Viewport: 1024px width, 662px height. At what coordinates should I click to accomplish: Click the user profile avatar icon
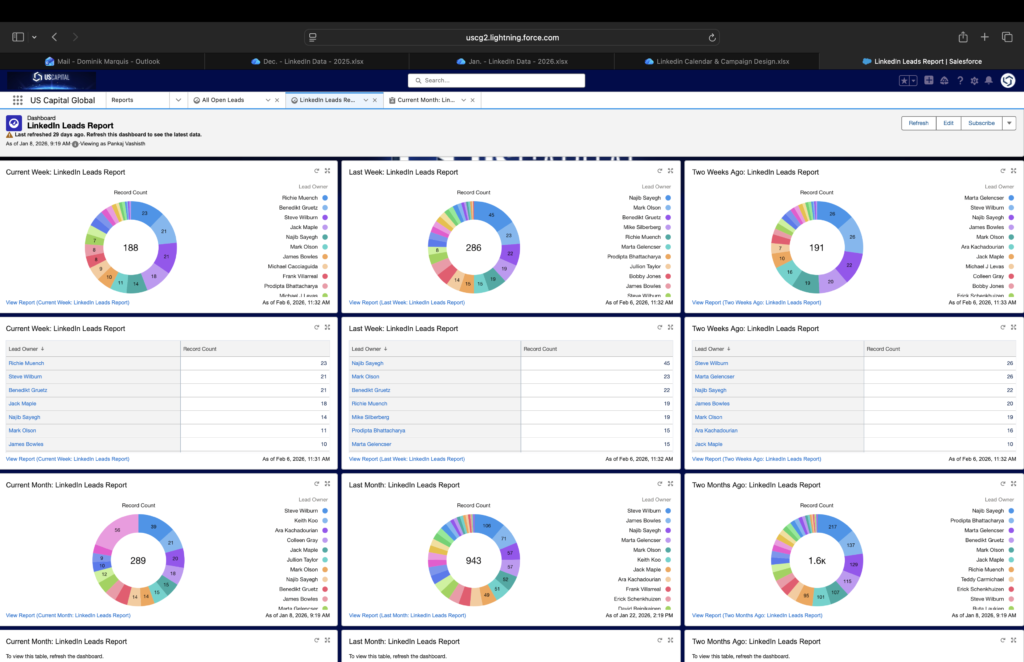(x=1007, y=80)
